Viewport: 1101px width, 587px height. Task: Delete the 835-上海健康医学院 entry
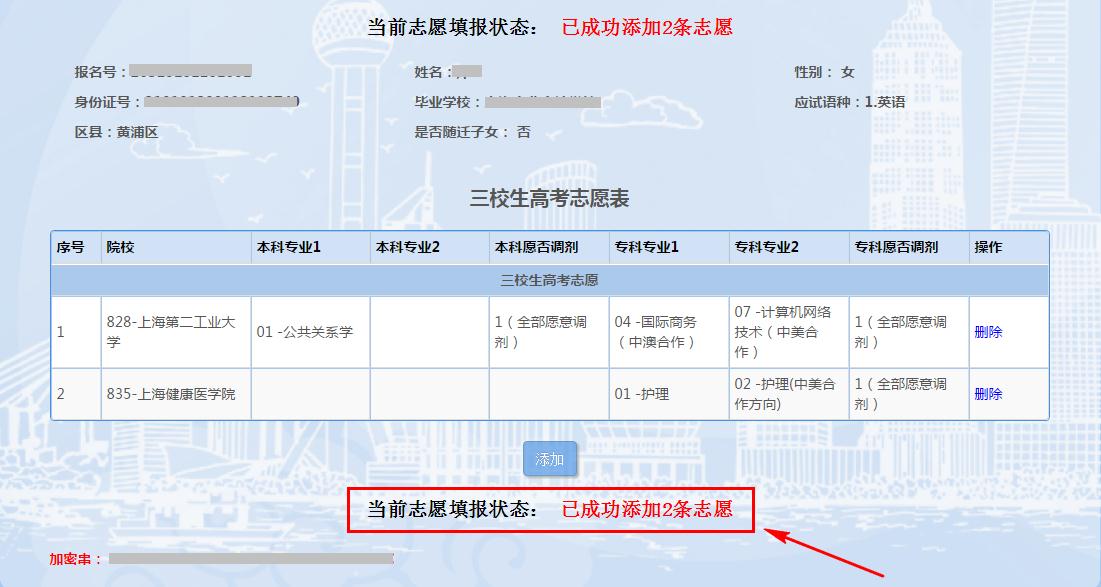click(988, 394)
